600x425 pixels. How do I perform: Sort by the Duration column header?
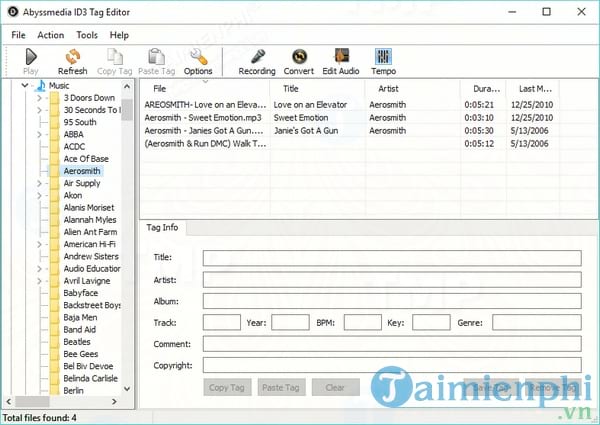(x=483, y=89)
